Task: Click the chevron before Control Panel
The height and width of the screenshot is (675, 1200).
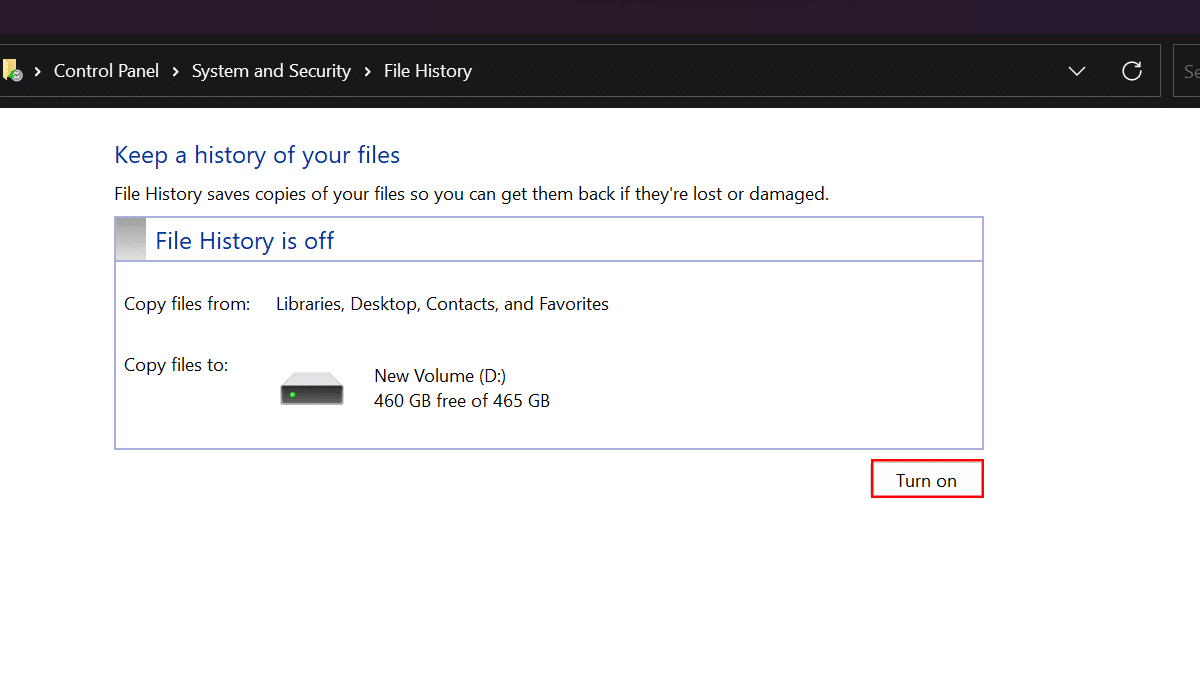Action: tap(37, 71)
